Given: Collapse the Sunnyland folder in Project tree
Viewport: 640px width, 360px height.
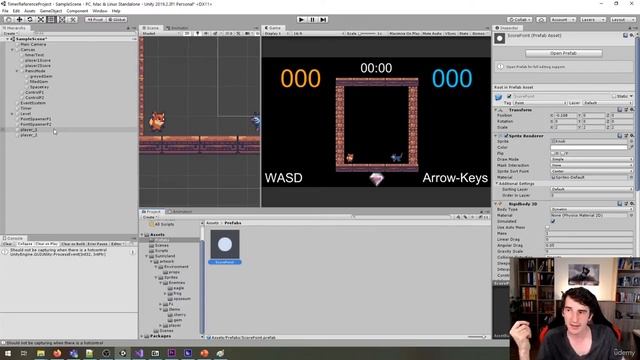Looking at the screenshot, I should 147,256.
